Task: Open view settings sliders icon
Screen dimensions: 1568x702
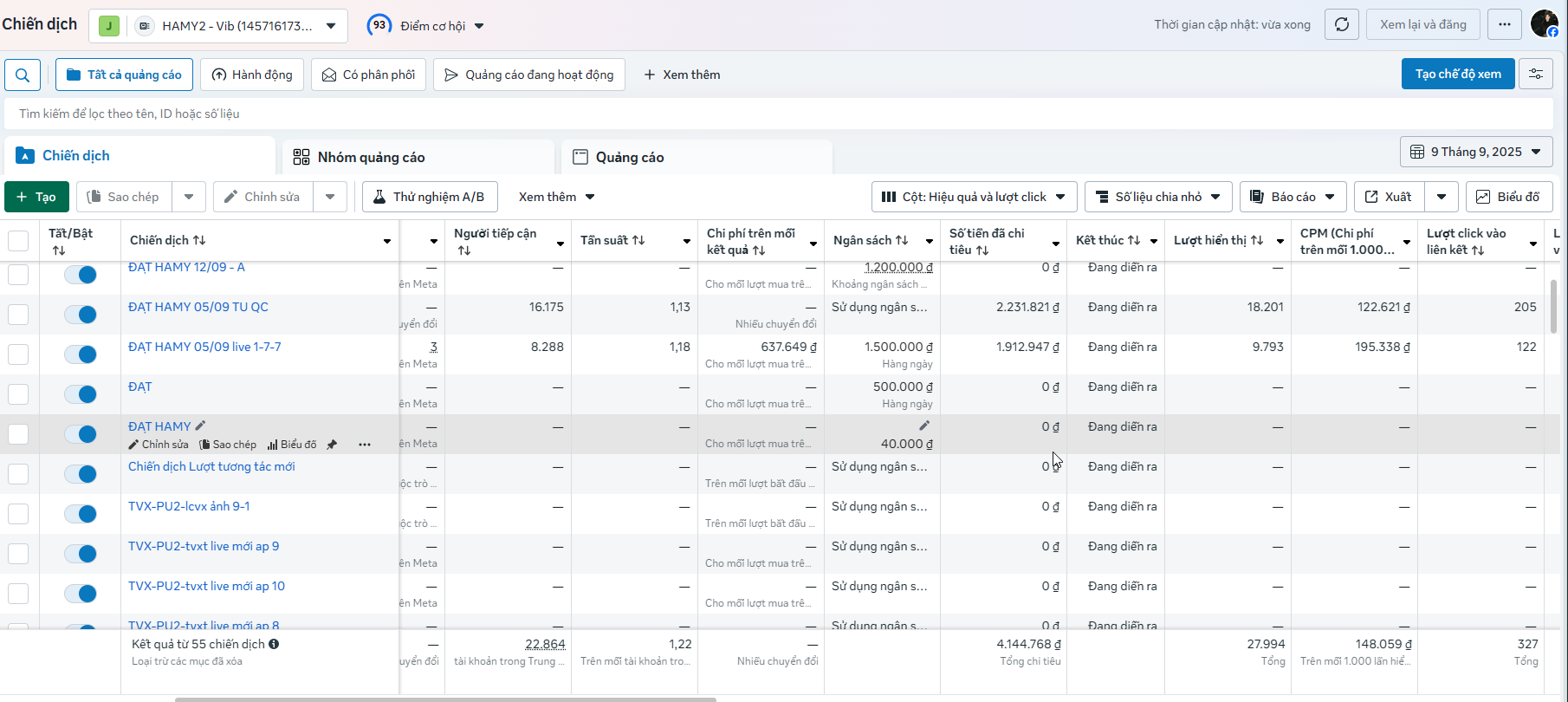Action: pyautogui.click(x=1536, y=74)
